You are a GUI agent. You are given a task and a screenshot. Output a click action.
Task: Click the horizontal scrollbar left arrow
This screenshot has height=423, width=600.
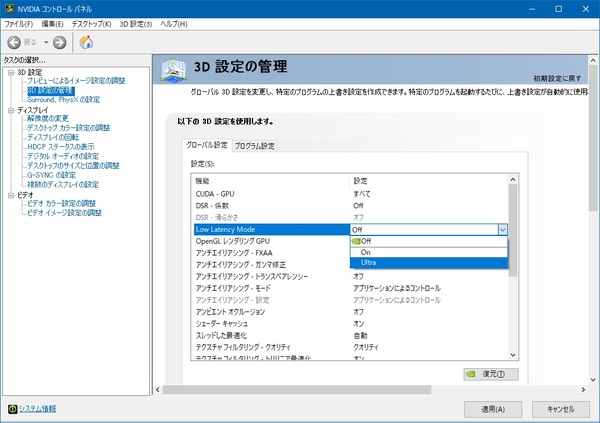click(158, 390)
